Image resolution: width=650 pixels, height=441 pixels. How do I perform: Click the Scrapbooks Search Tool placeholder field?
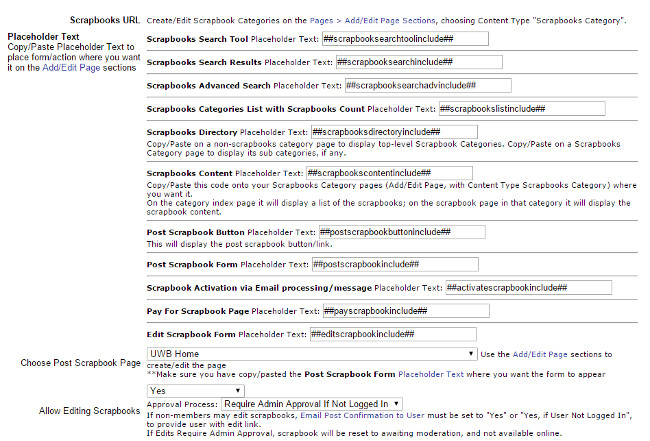click(x=405, y=39)
